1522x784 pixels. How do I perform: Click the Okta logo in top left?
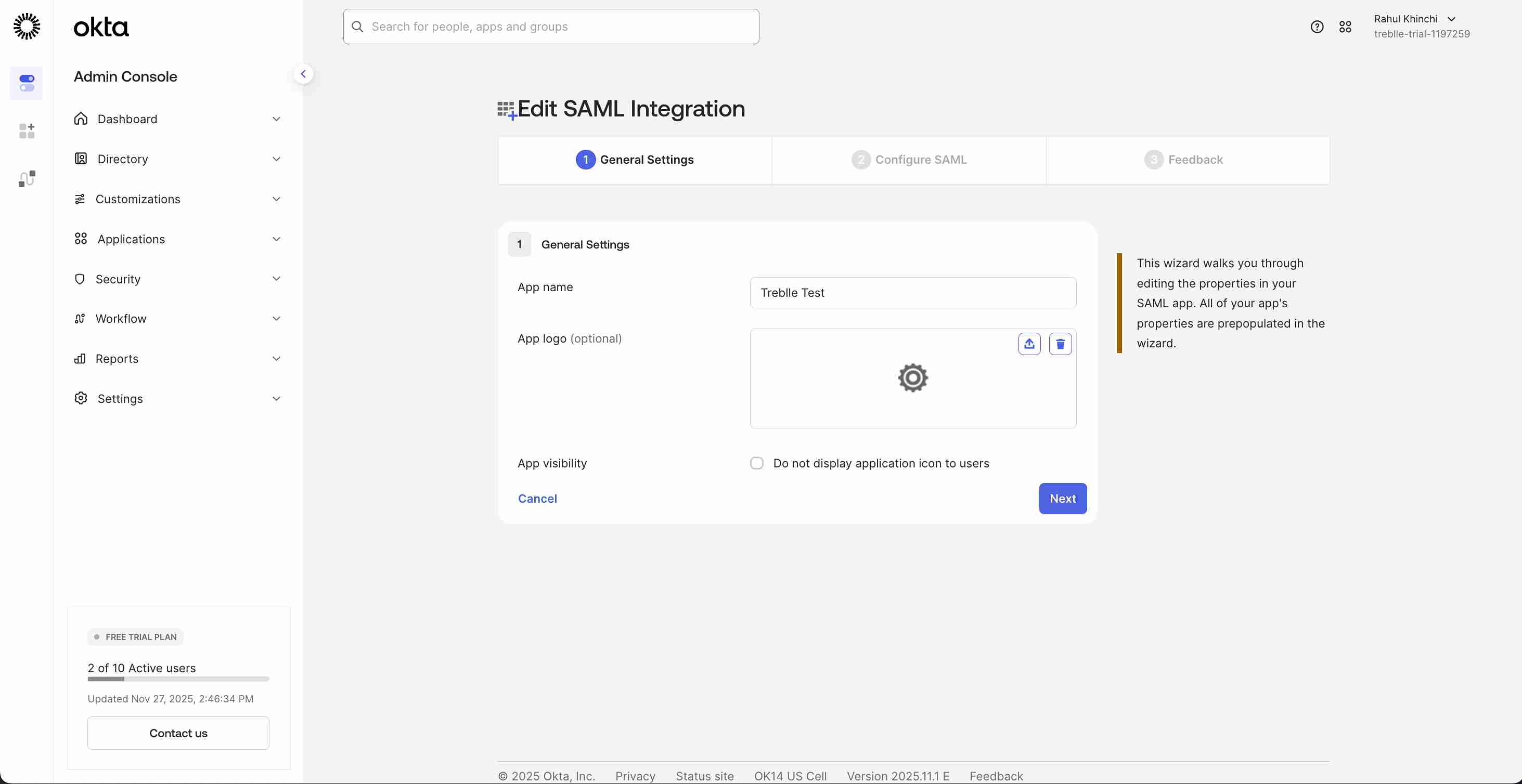100,27
